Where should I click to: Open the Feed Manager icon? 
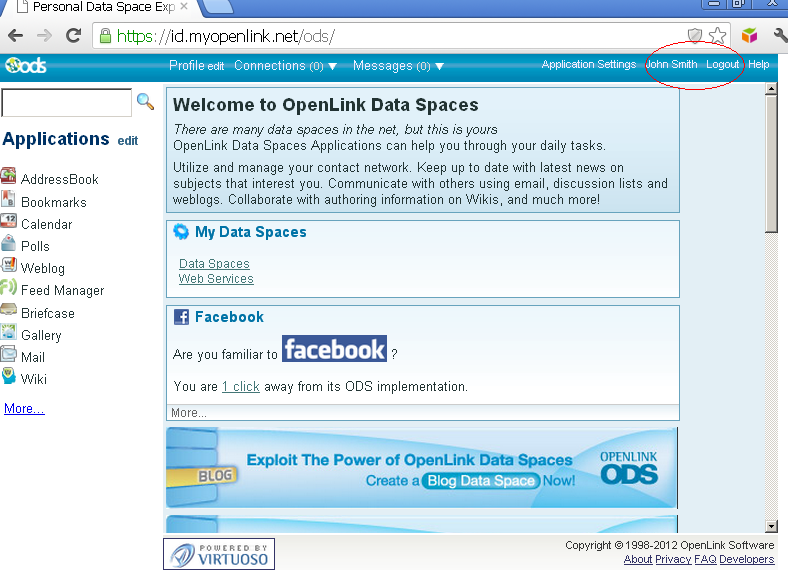[x=9, y=289]
